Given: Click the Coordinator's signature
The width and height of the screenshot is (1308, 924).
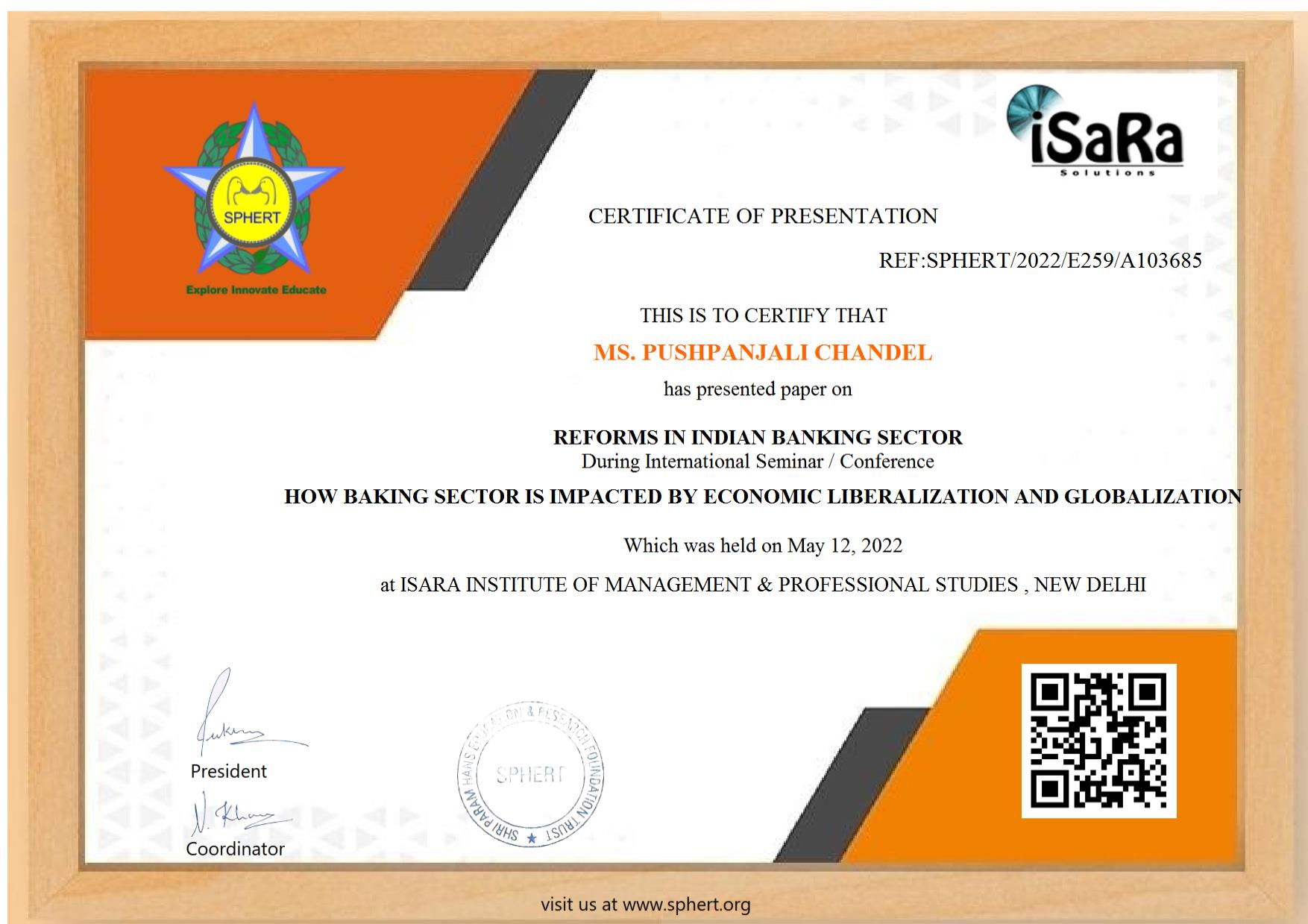Looking at the screenshot, I should (231, 817).
